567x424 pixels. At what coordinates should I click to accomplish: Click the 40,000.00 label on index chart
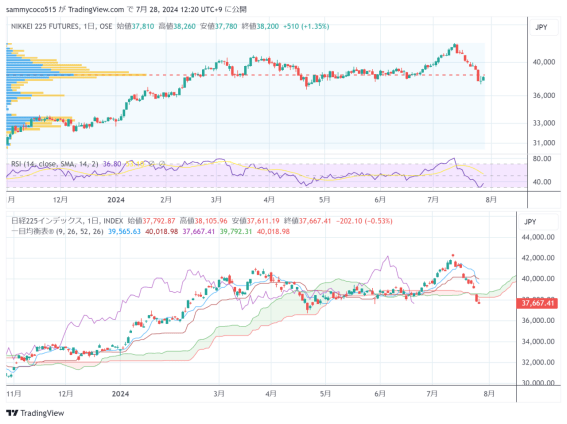point(538,279)
